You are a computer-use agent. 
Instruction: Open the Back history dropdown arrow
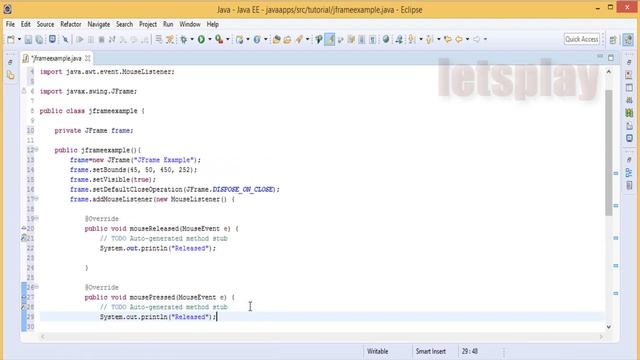[467, 40]
